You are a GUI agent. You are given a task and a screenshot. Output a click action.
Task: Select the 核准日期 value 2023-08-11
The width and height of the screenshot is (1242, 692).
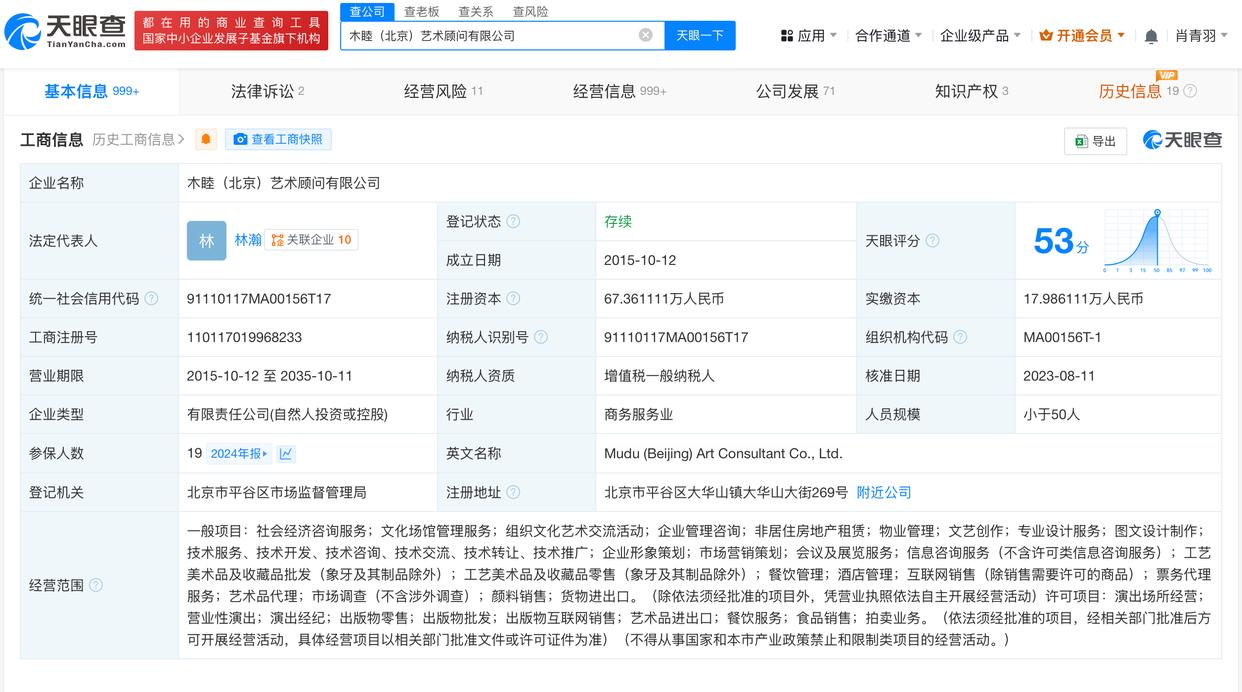1059,376
